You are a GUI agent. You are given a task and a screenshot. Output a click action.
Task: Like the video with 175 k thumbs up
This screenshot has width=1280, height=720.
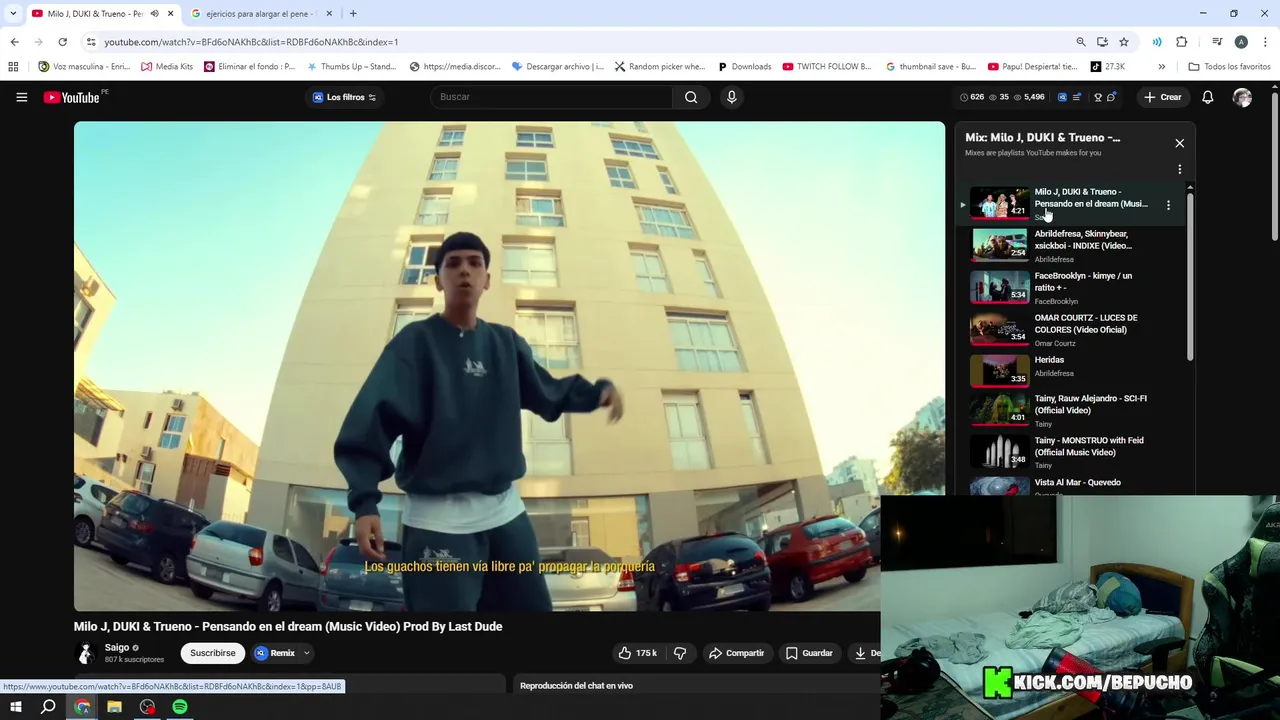pos(637,653)
